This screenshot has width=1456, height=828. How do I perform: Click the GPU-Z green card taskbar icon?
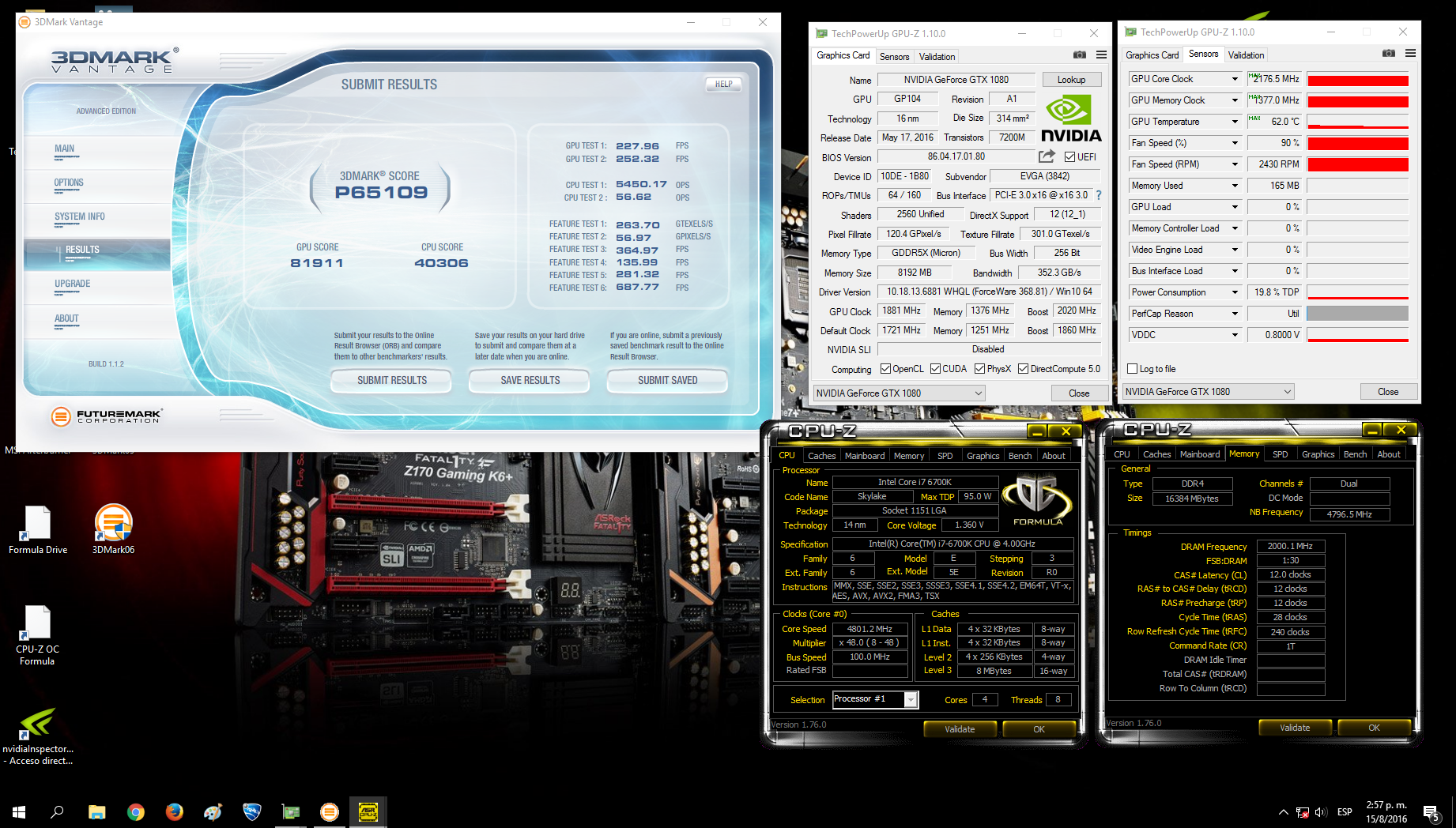(x=291, y=811)
